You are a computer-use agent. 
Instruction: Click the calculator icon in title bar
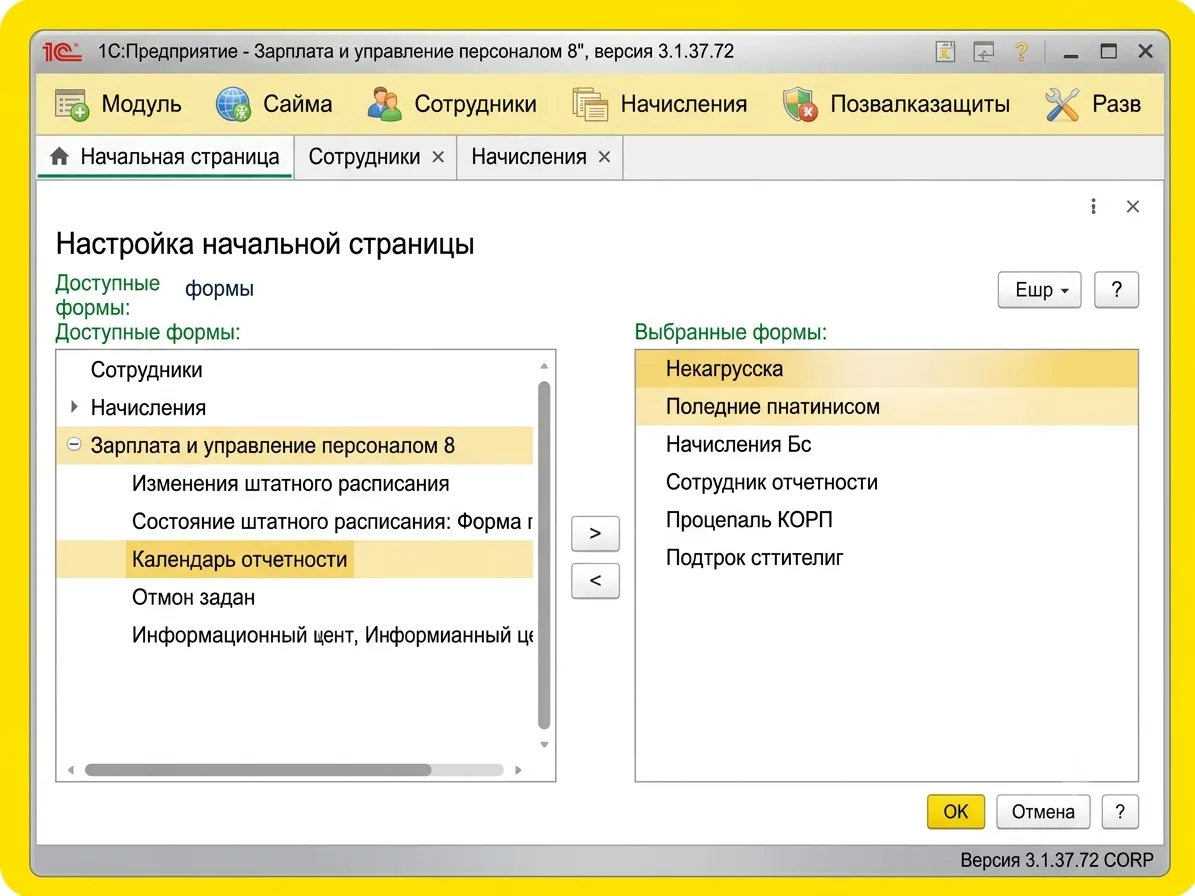point(945,52)
